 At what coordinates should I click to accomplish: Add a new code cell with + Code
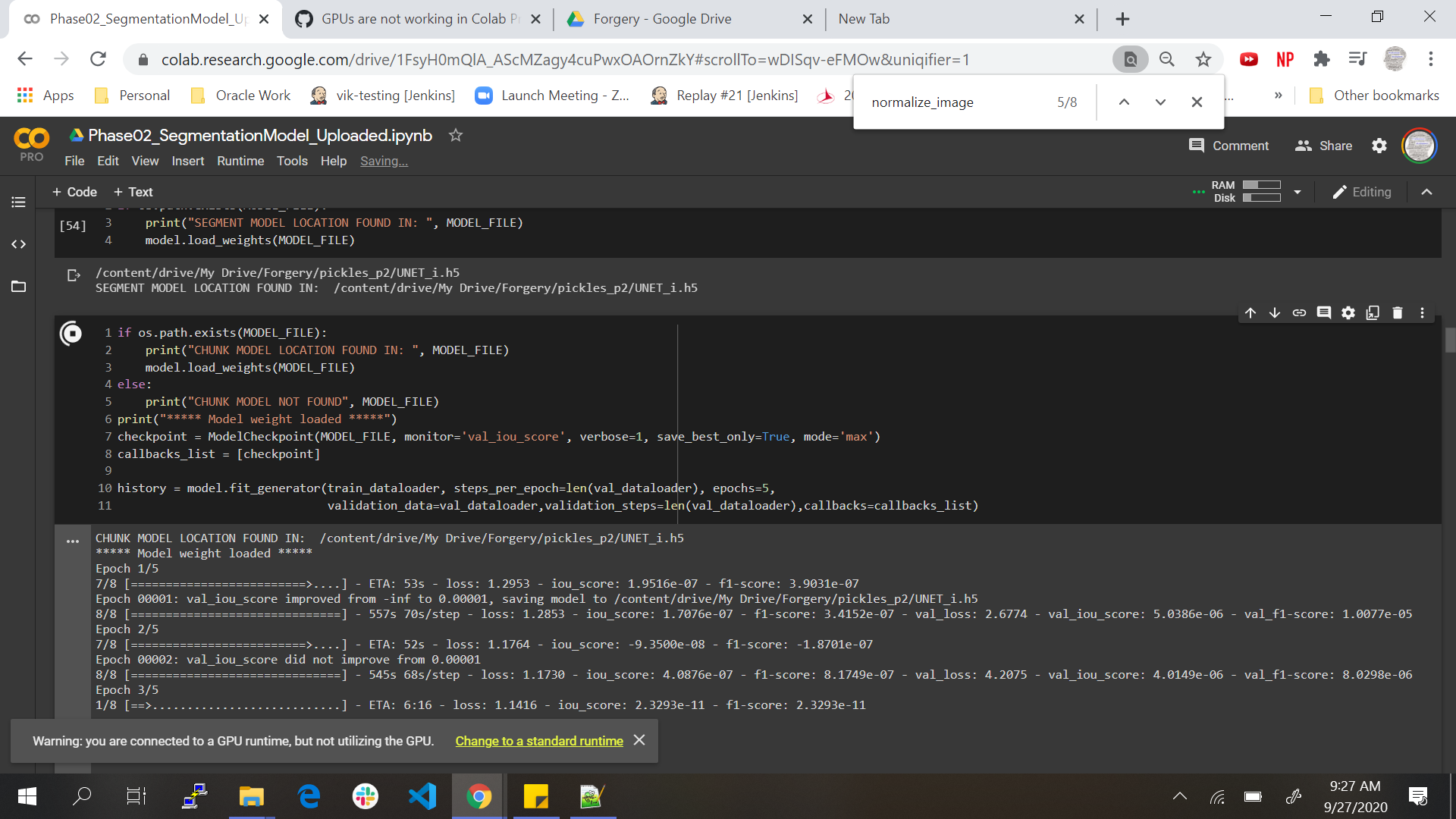pos(74,192)
